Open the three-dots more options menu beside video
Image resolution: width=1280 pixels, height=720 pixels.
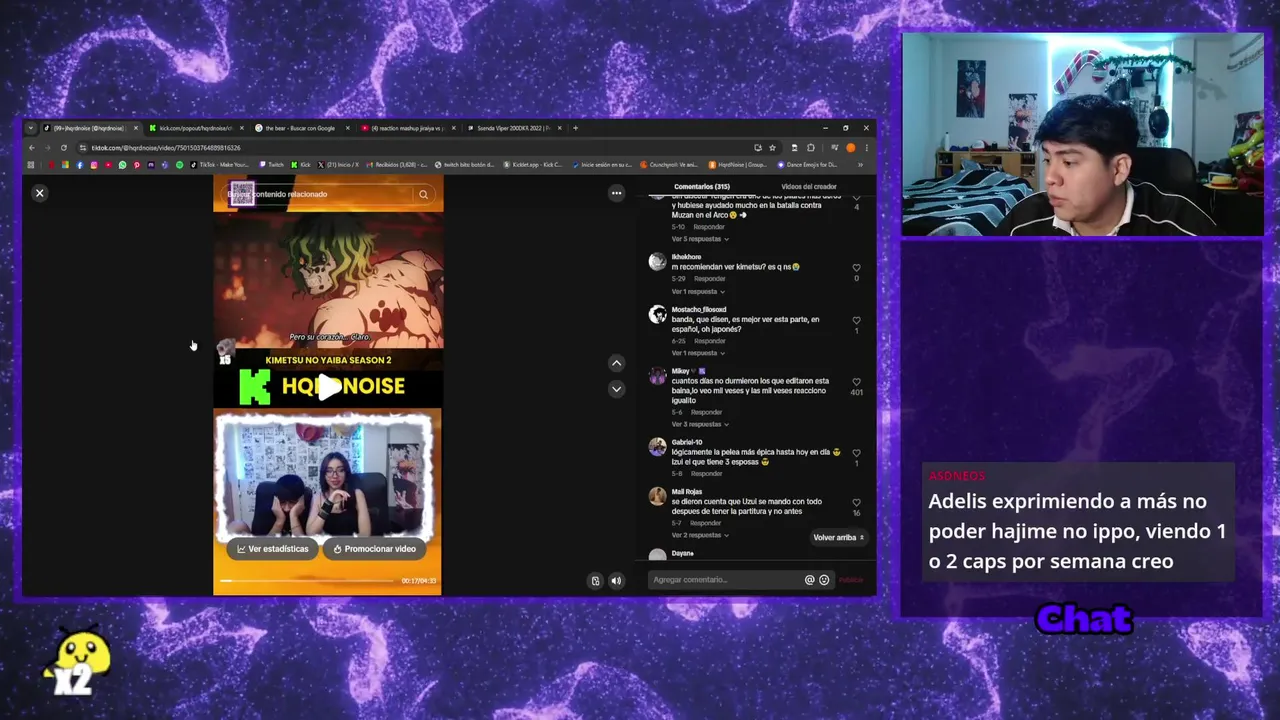tap(616, 193)
